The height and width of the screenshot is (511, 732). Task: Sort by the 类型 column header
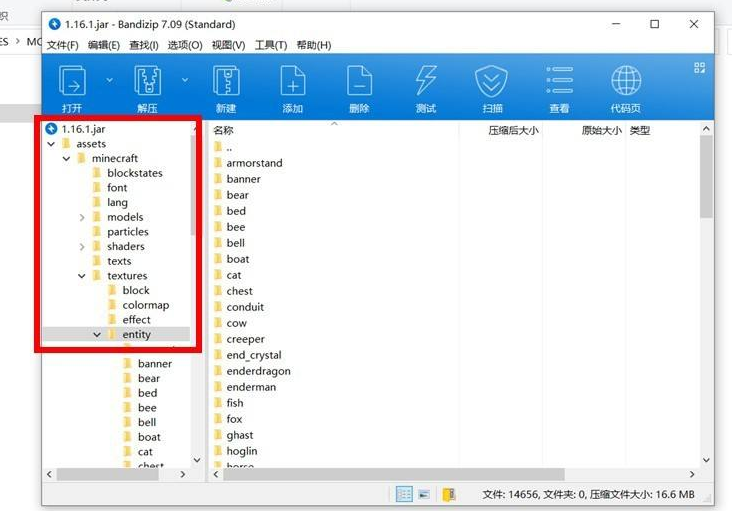click(x=640, y=131)
